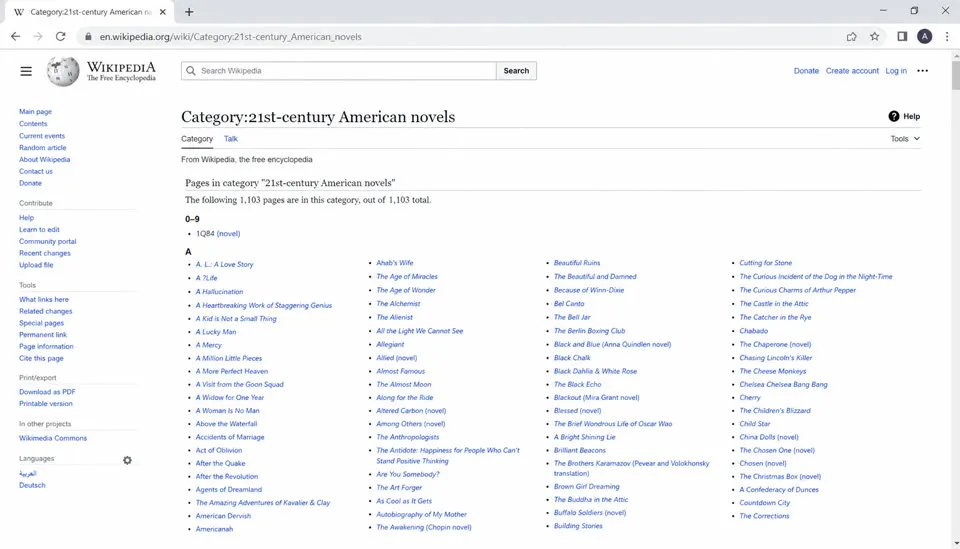Share this page icon
This screenshot has height=549, width=960.
(x=852, y=37)
